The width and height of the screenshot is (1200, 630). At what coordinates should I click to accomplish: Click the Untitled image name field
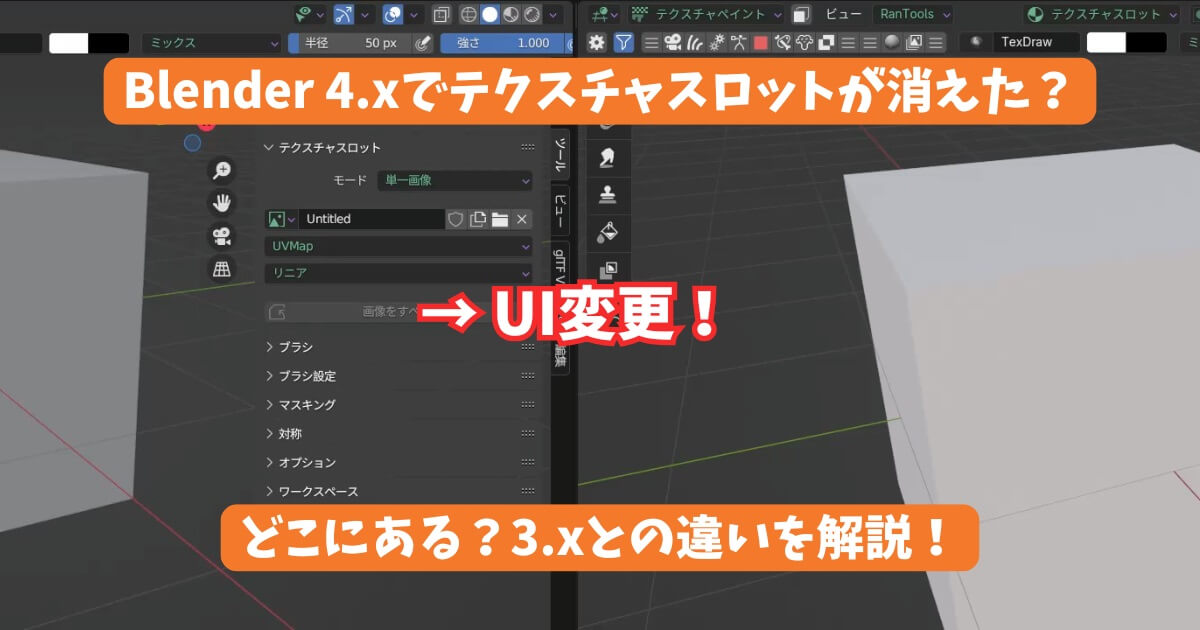coord(372,219)
